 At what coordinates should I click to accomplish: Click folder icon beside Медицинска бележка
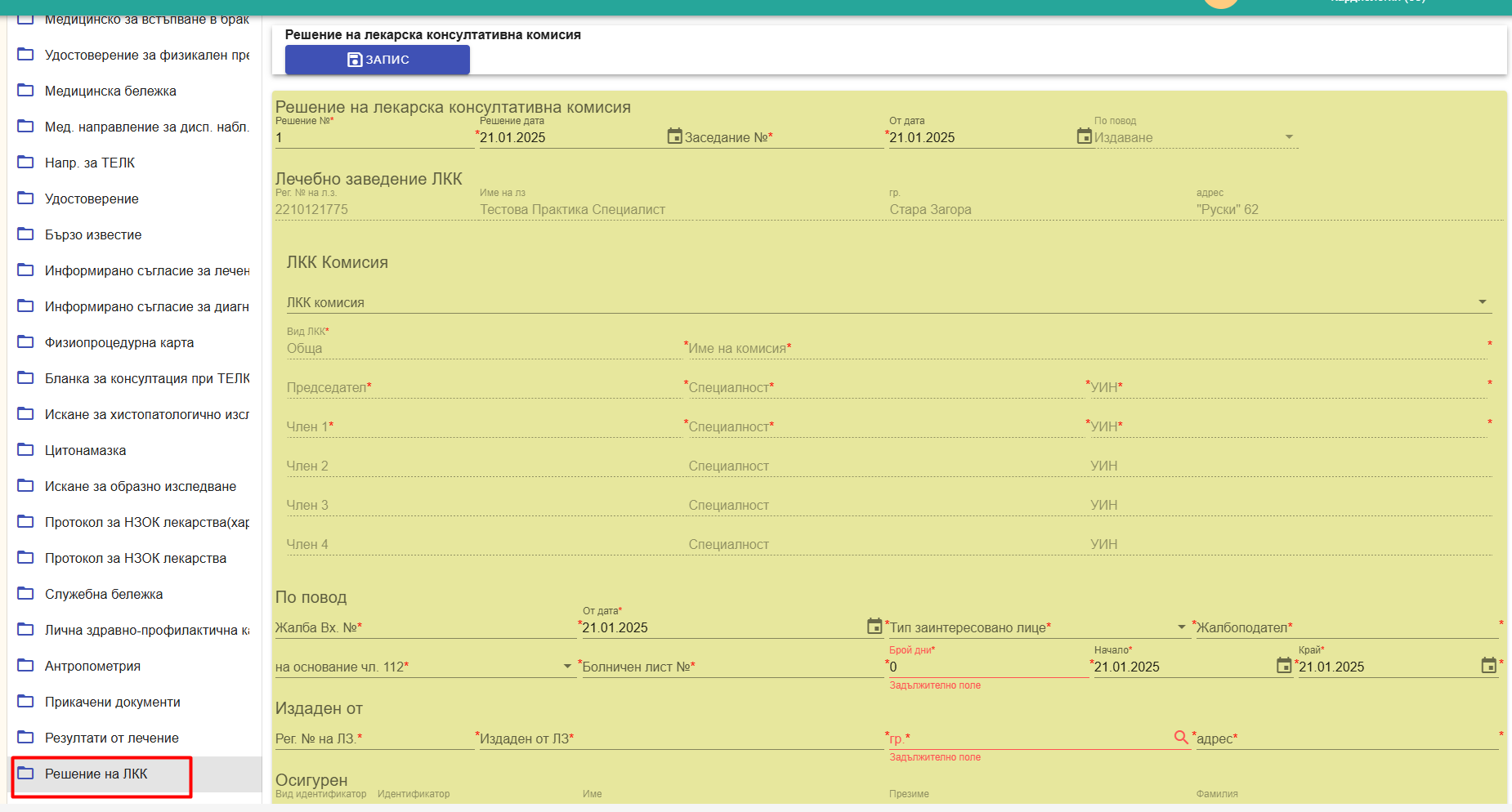tap(25, 90)
